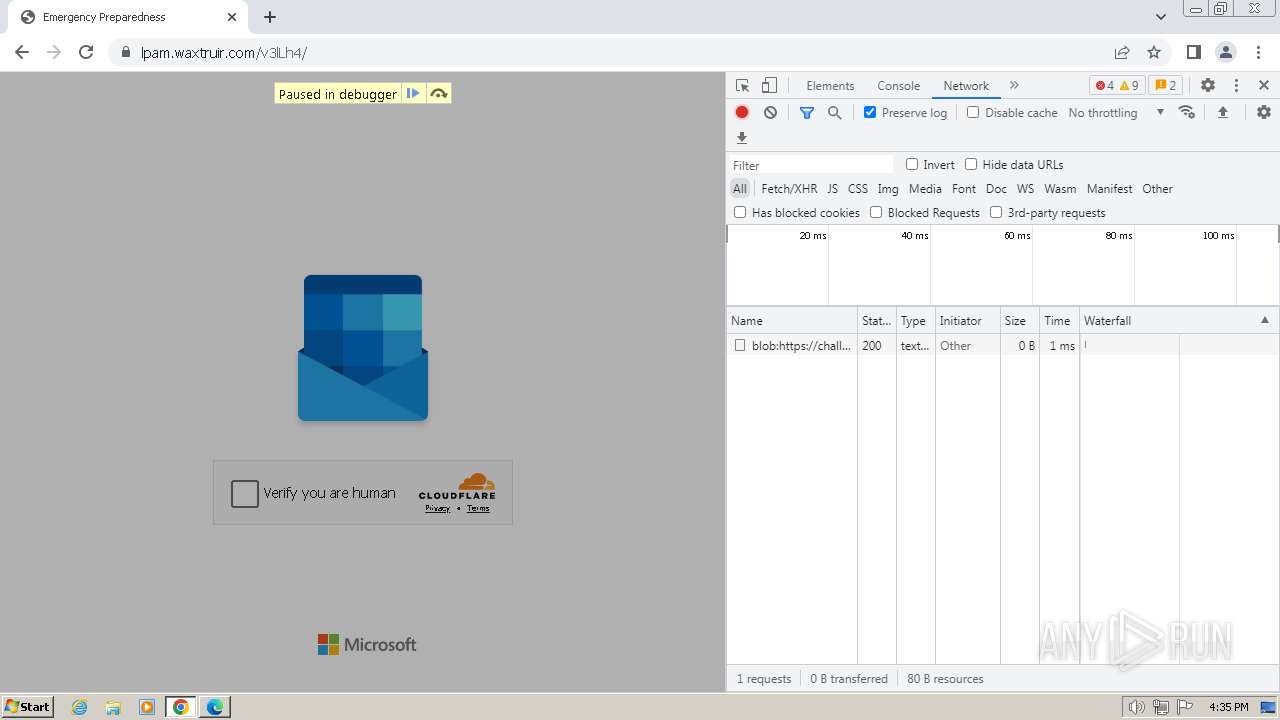Open file explorer from taskbar
1280x720 pixels.
(113, 707)
